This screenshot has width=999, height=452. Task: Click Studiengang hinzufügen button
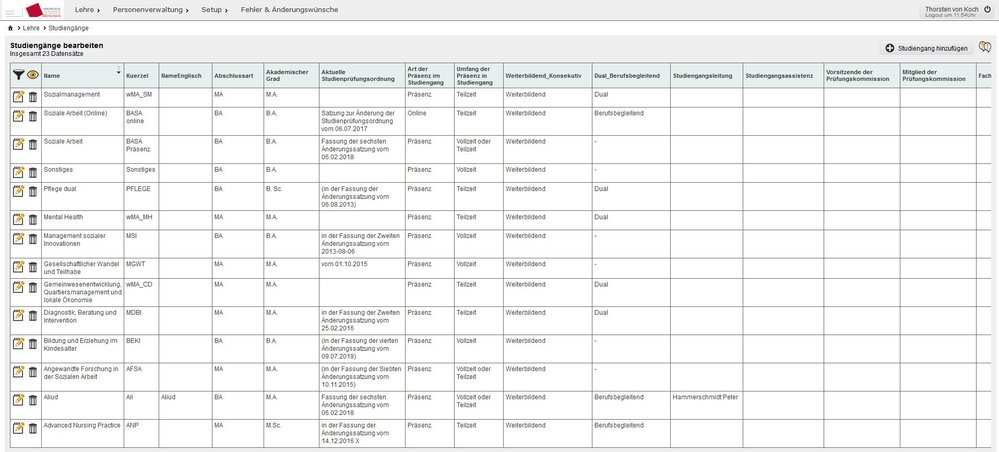(x=925, y=48)
